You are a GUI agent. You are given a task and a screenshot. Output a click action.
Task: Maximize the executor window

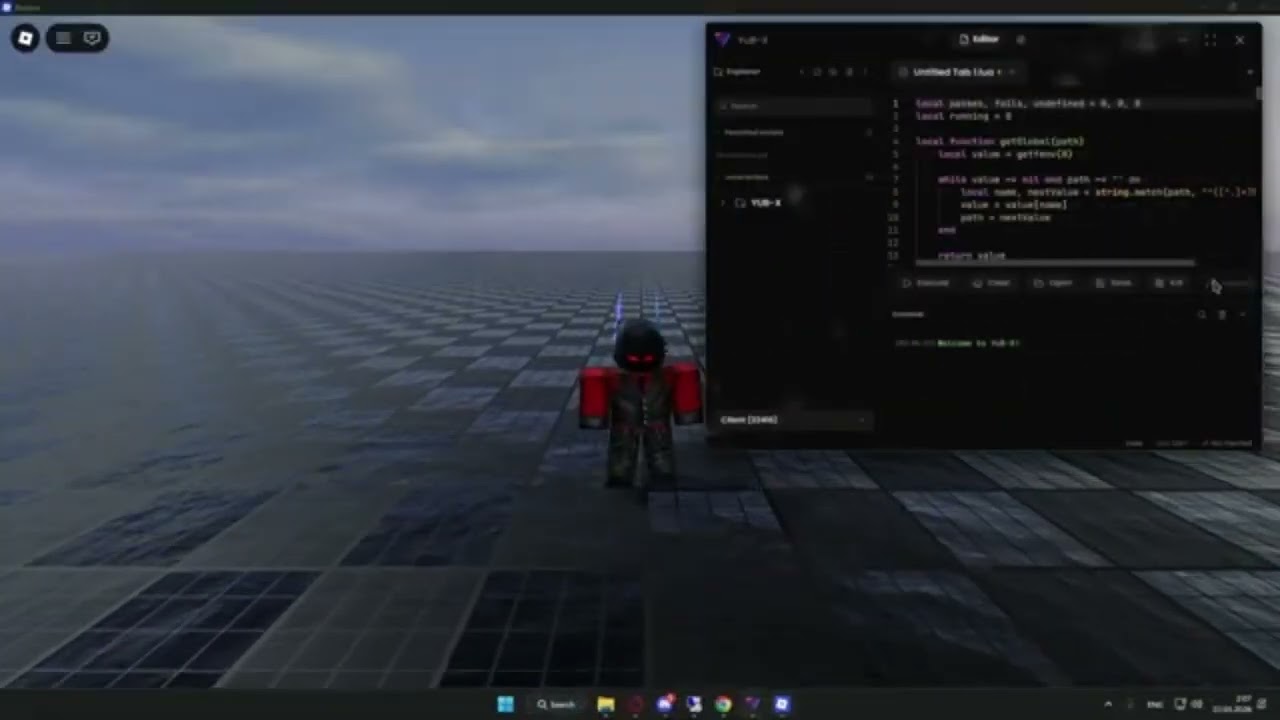pos(1211,40)
